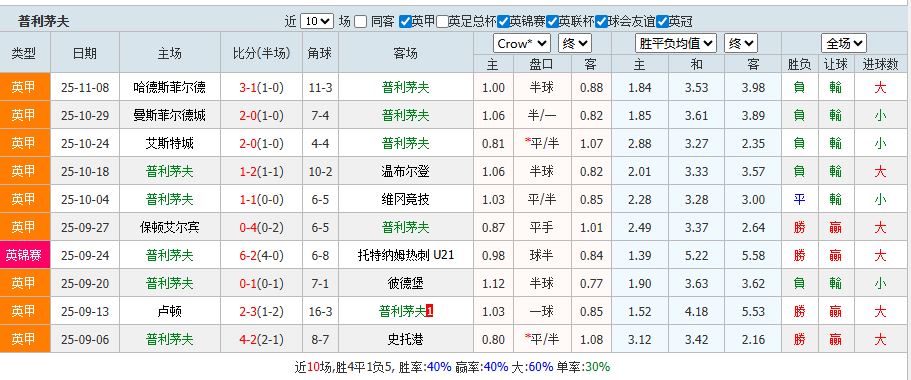
Task: Open the 全场 dropdown
Action: (844, 44)
